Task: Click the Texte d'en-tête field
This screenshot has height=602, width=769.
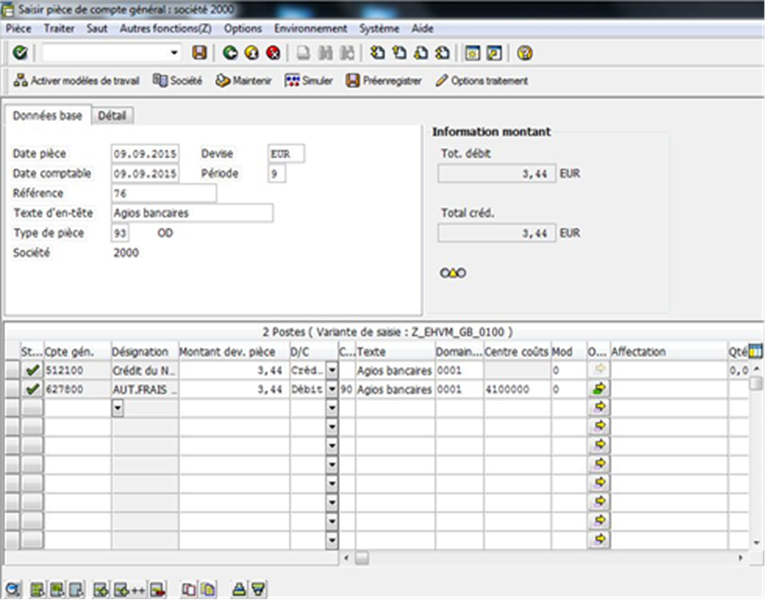Action: (192, 213)
